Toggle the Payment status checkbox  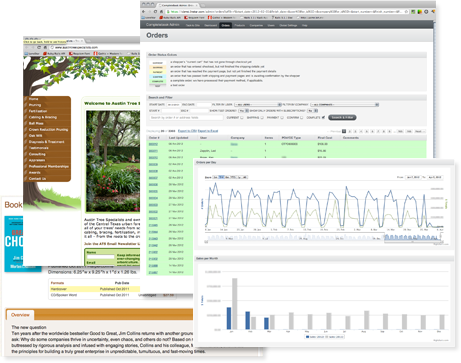click(282, 118)
